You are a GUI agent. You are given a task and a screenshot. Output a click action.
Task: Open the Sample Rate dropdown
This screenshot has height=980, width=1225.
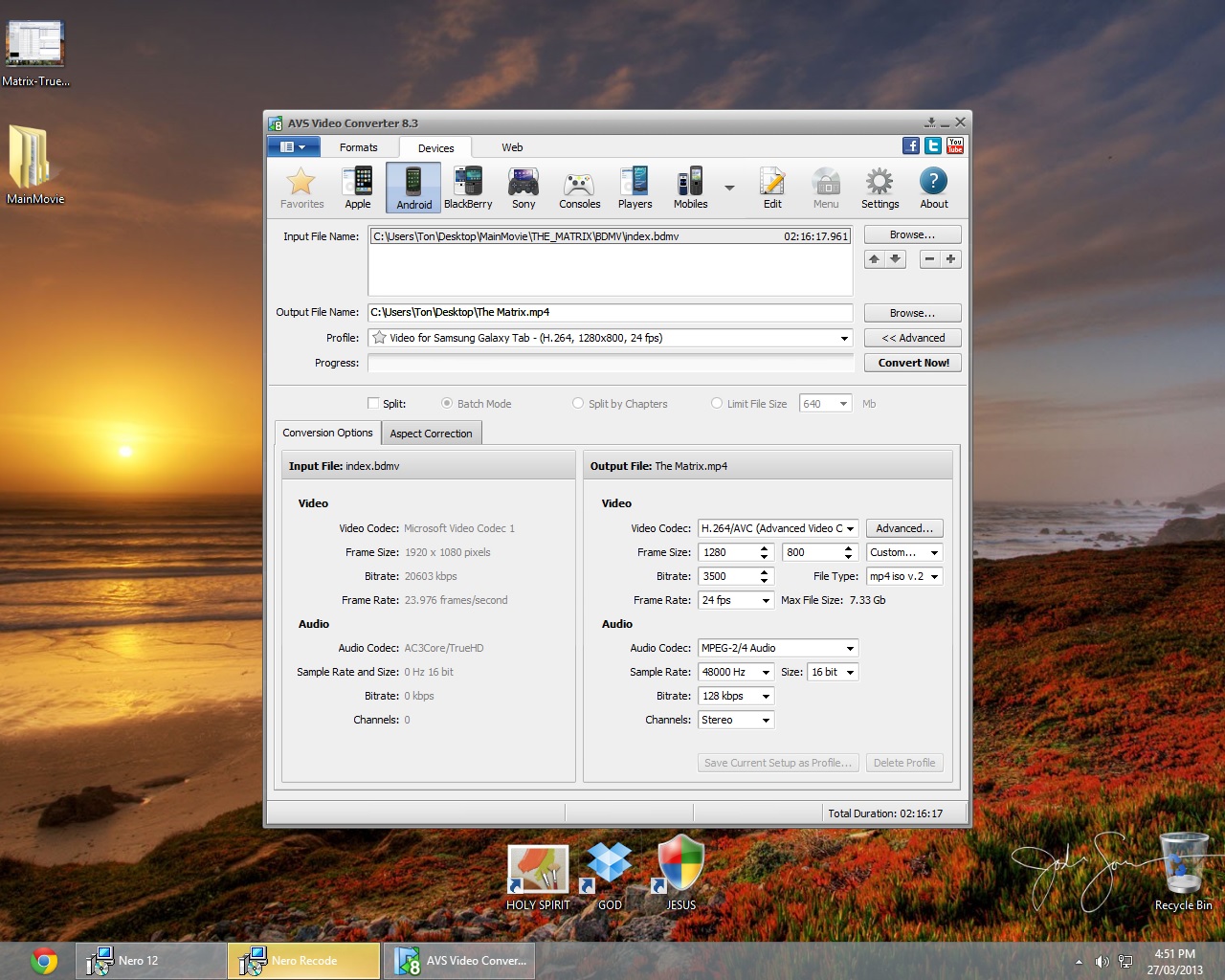(x=736, y=672)
